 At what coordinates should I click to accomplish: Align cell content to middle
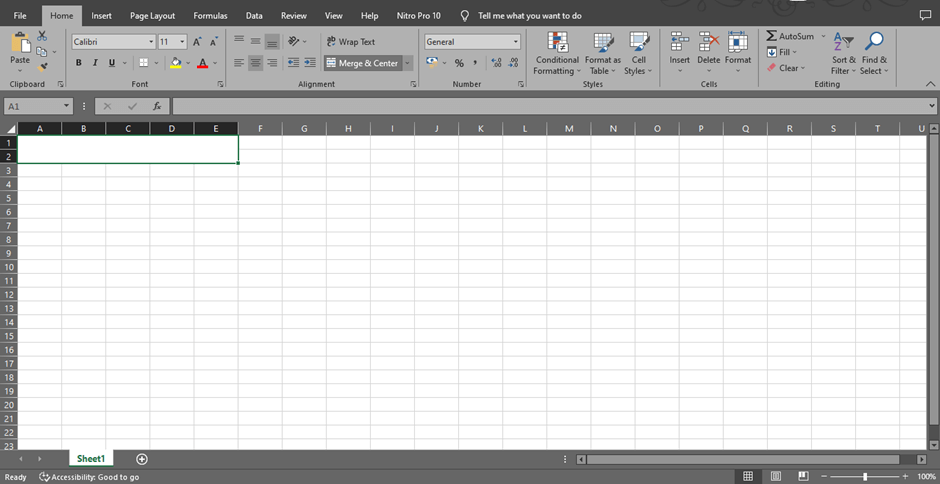[255, 41]
